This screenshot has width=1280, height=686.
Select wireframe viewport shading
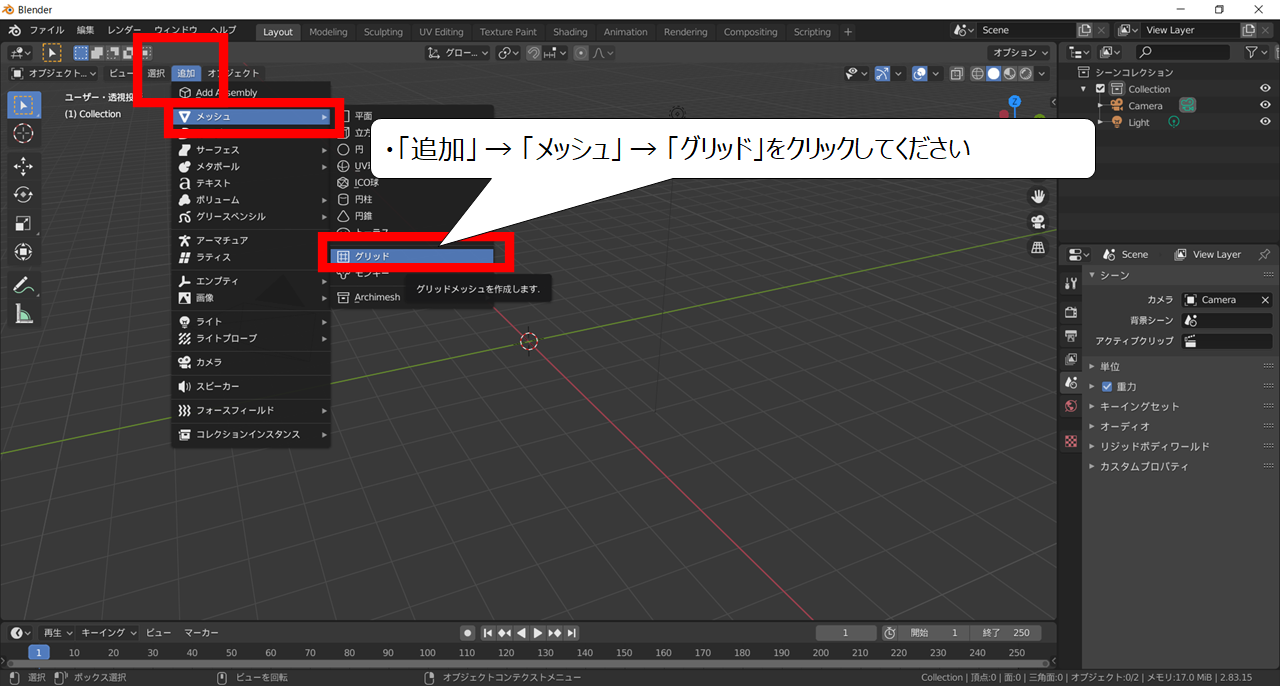pyautogui.click(x=978, y=73)
